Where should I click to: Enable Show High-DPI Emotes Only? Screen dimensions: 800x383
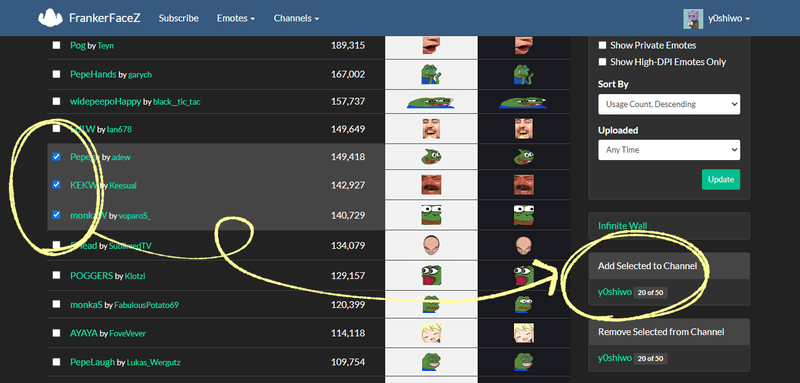tap(602, 62)
